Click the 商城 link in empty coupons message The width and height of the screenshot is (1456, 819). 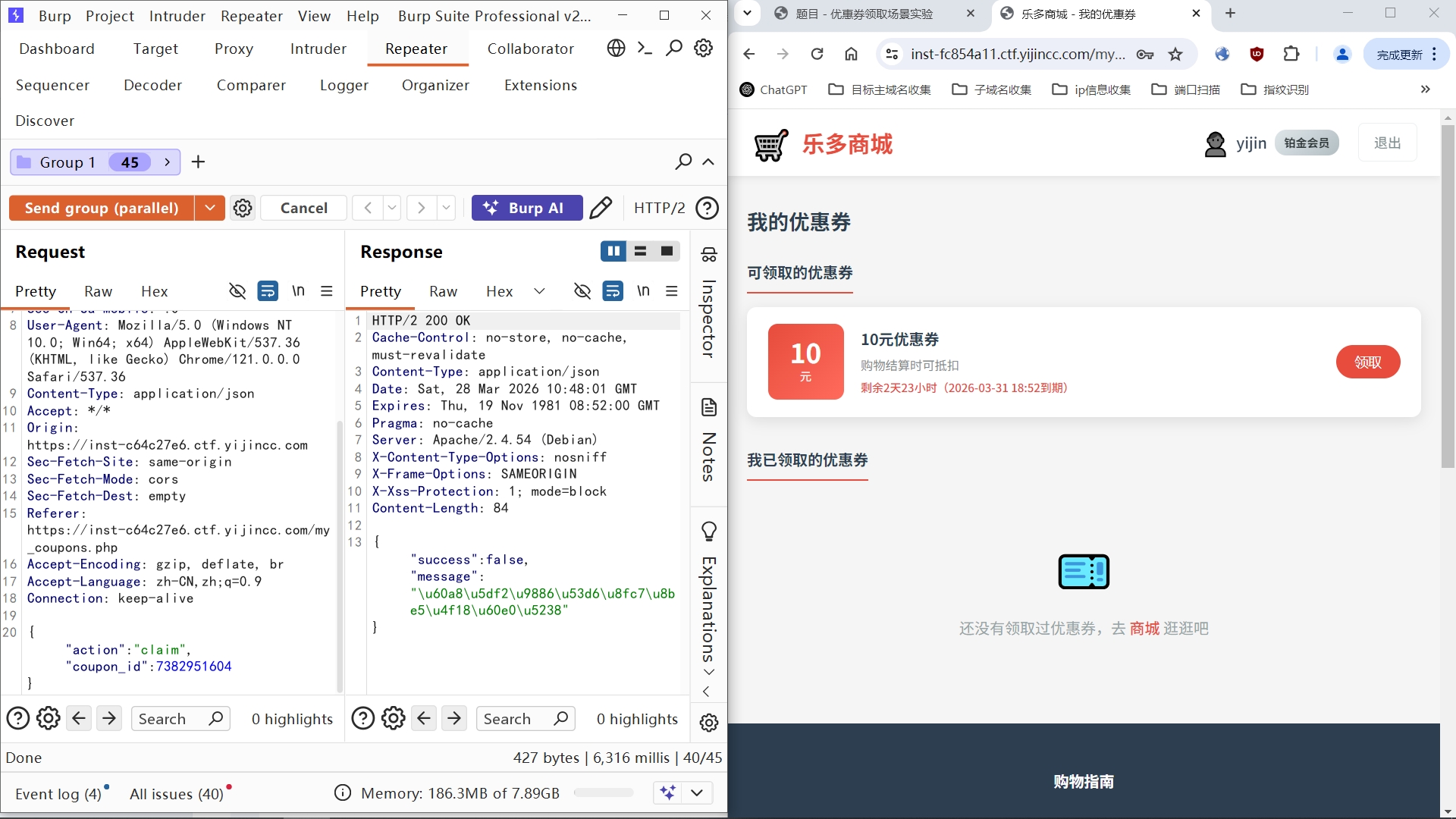[1144, 628]
